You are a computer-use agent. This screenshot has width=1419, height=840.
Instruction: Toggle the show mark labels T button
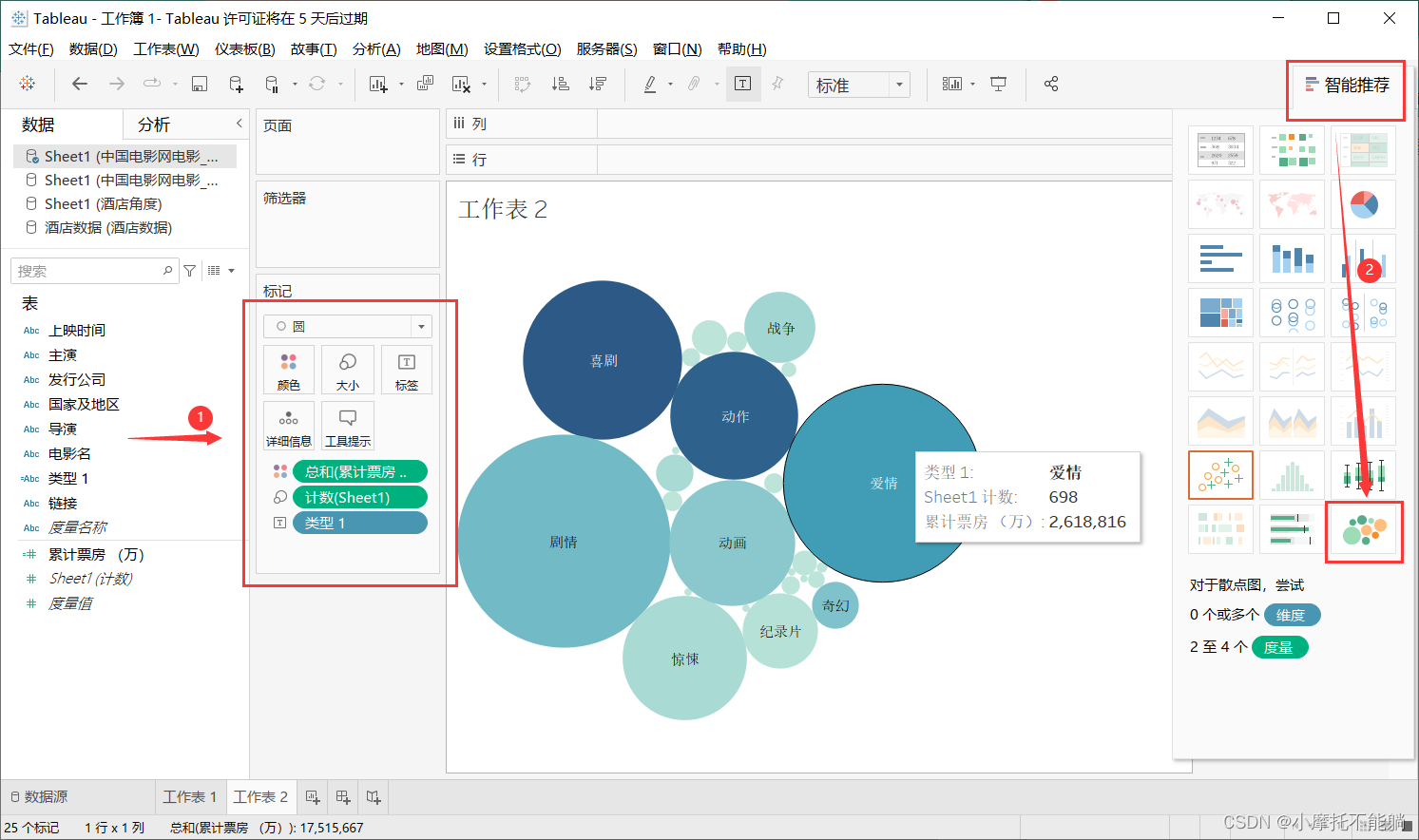[x=743, y=84]
